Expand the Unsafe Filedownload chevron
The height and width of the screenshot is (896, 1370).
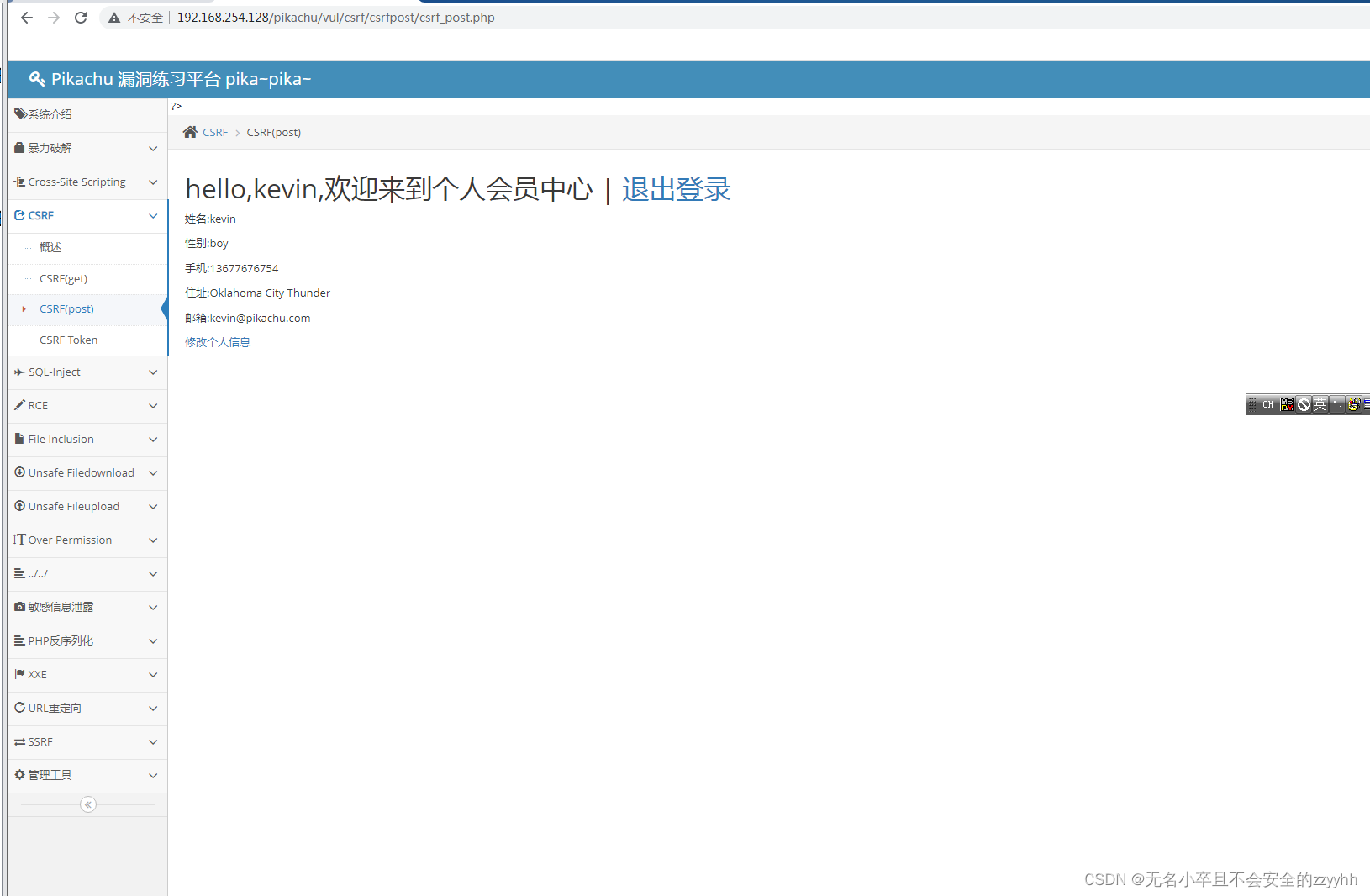click(x=153, y=473)
